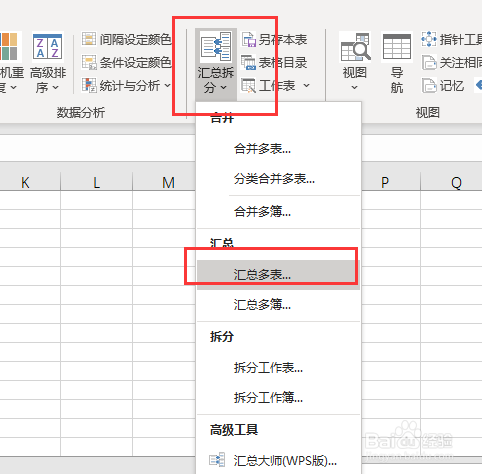Viewport: 482px width, 474px height.
Task: Select column L header
Action: point(96,182)
